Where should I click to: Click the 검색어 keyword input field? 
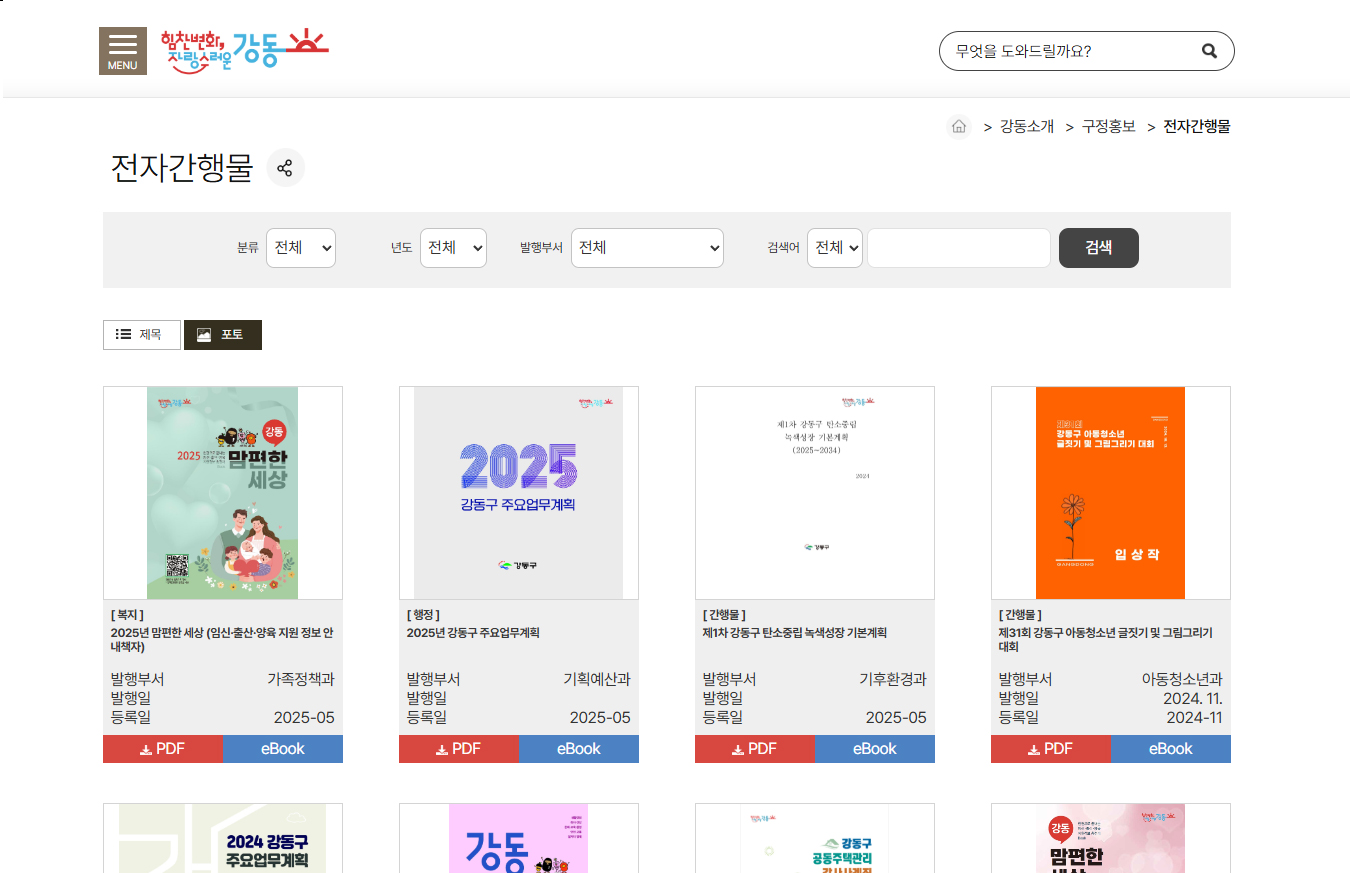(958, 248)
